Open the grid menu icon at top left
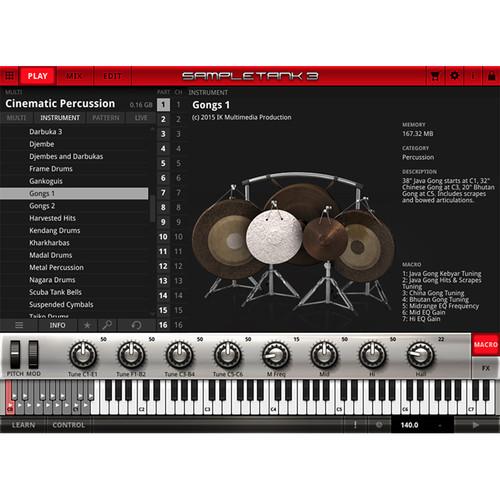 point(10,76)
